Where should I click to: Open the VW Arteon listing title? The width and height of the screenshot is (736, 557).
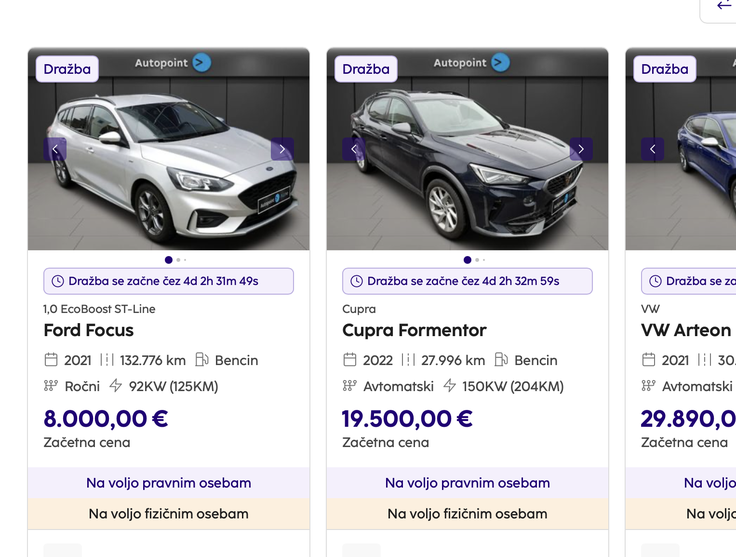point(686,330)
